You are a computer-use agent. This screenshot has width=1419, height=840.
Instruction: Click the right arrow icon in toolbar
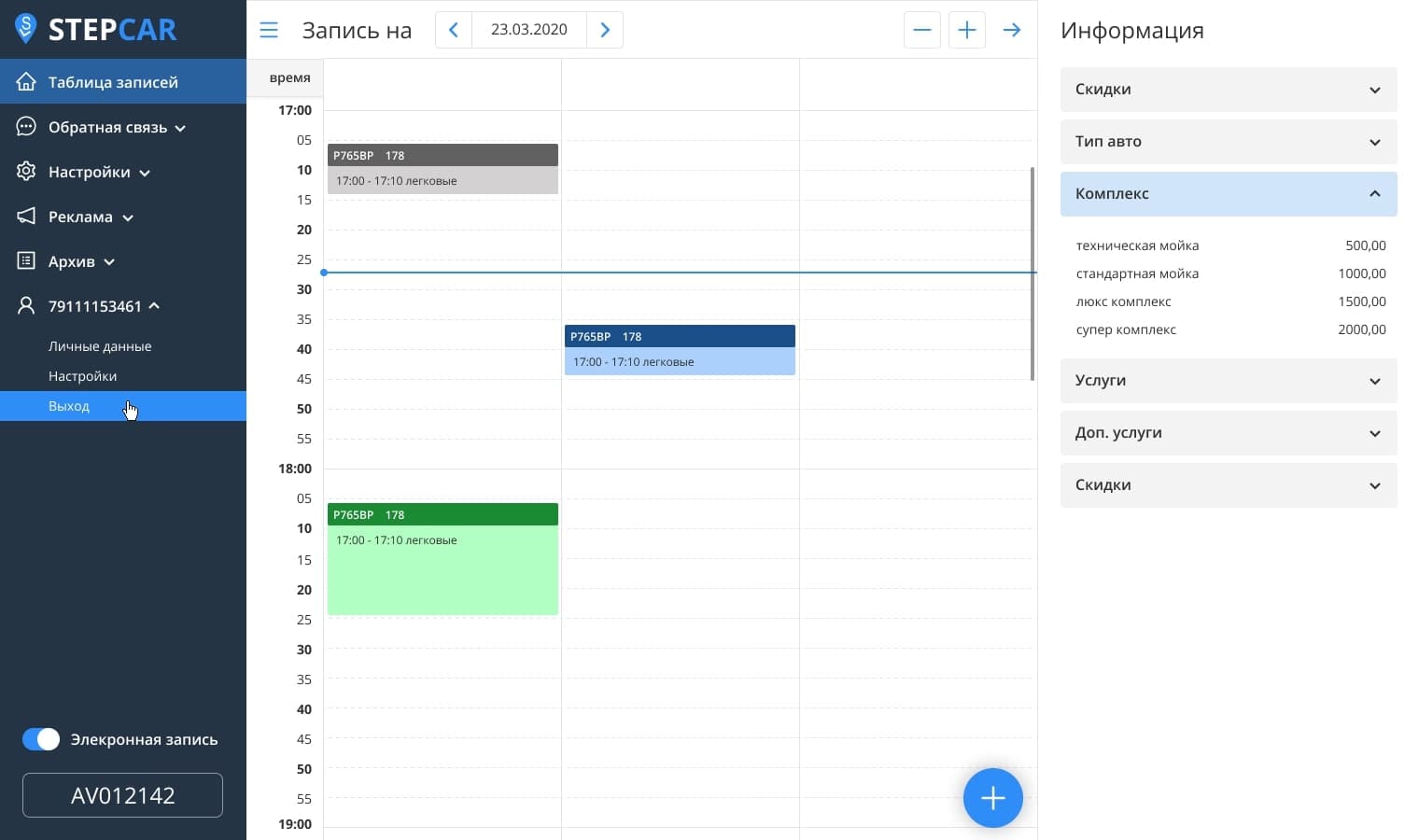1012,30
